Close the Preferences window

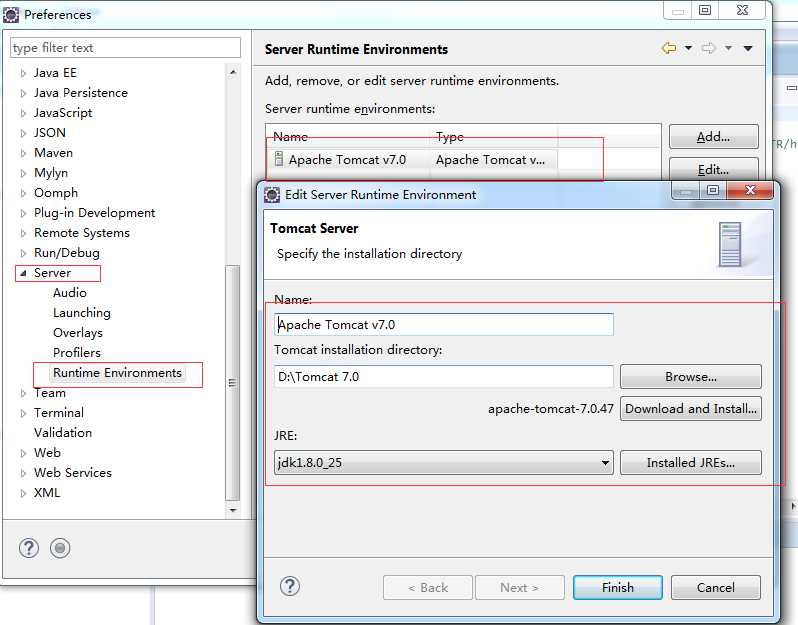coord(742,10)
